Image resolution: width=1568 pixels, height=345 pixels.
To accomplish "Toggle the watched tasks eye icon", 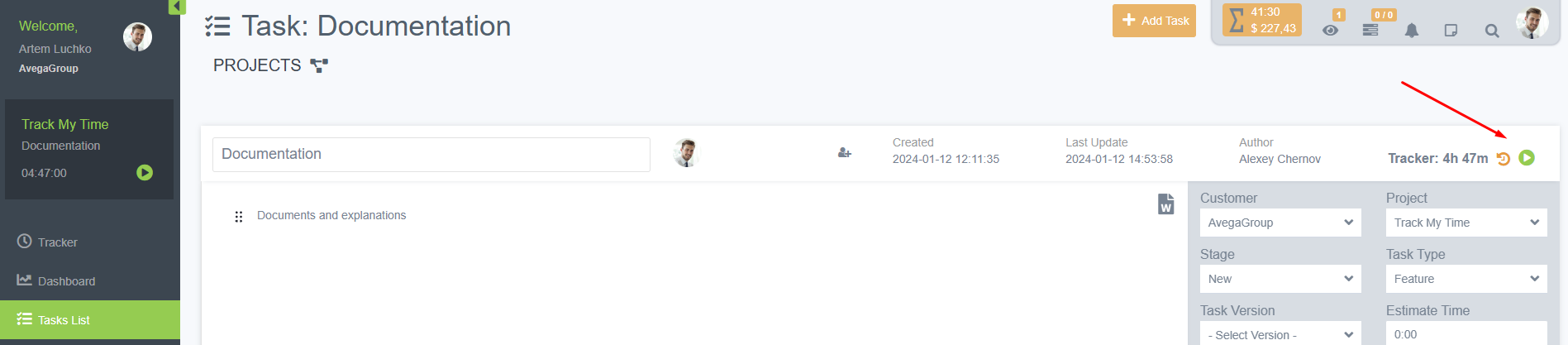I will click(x=1330, y=31).
